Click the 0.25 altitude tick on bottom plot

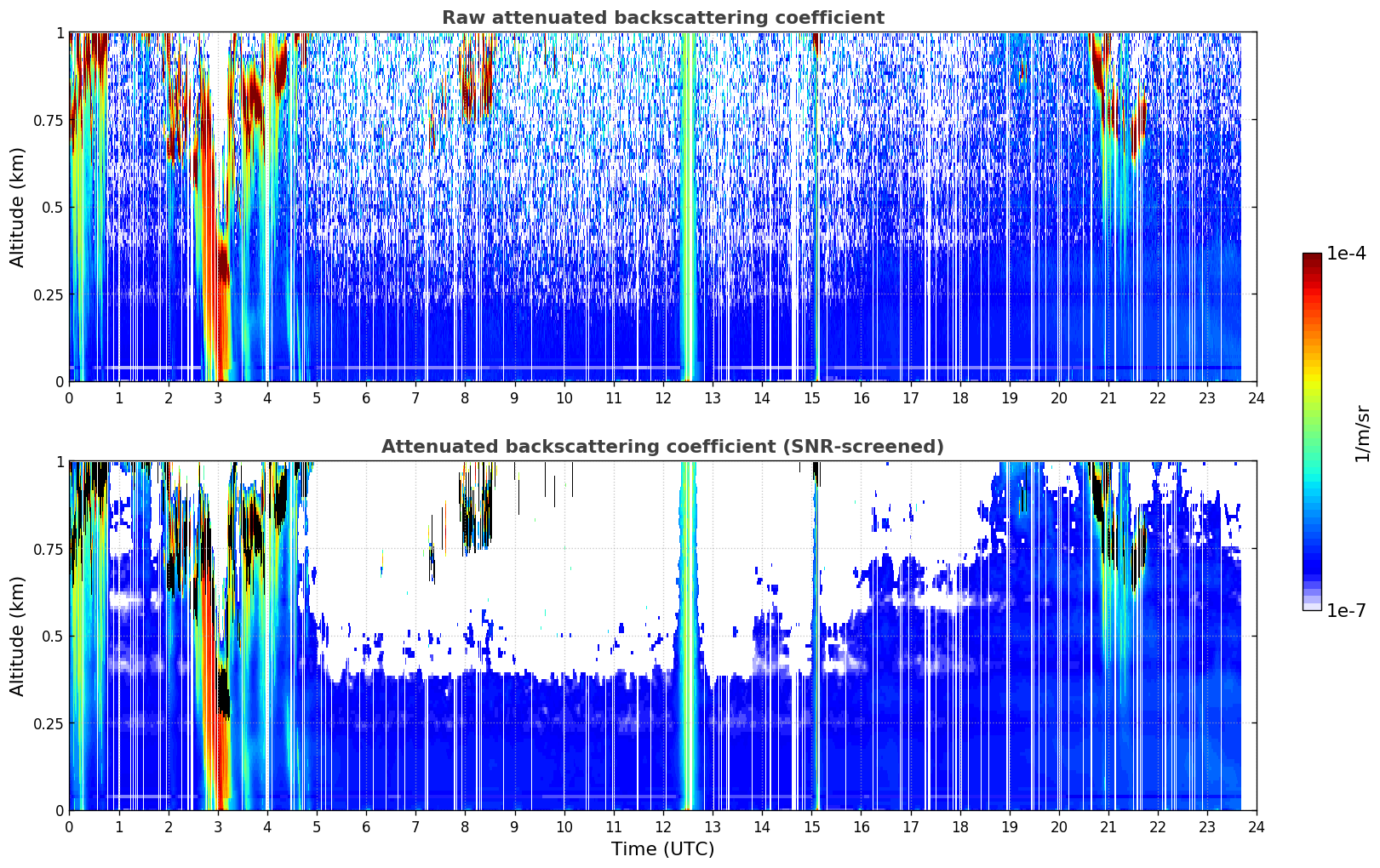[x=49, y=723]
